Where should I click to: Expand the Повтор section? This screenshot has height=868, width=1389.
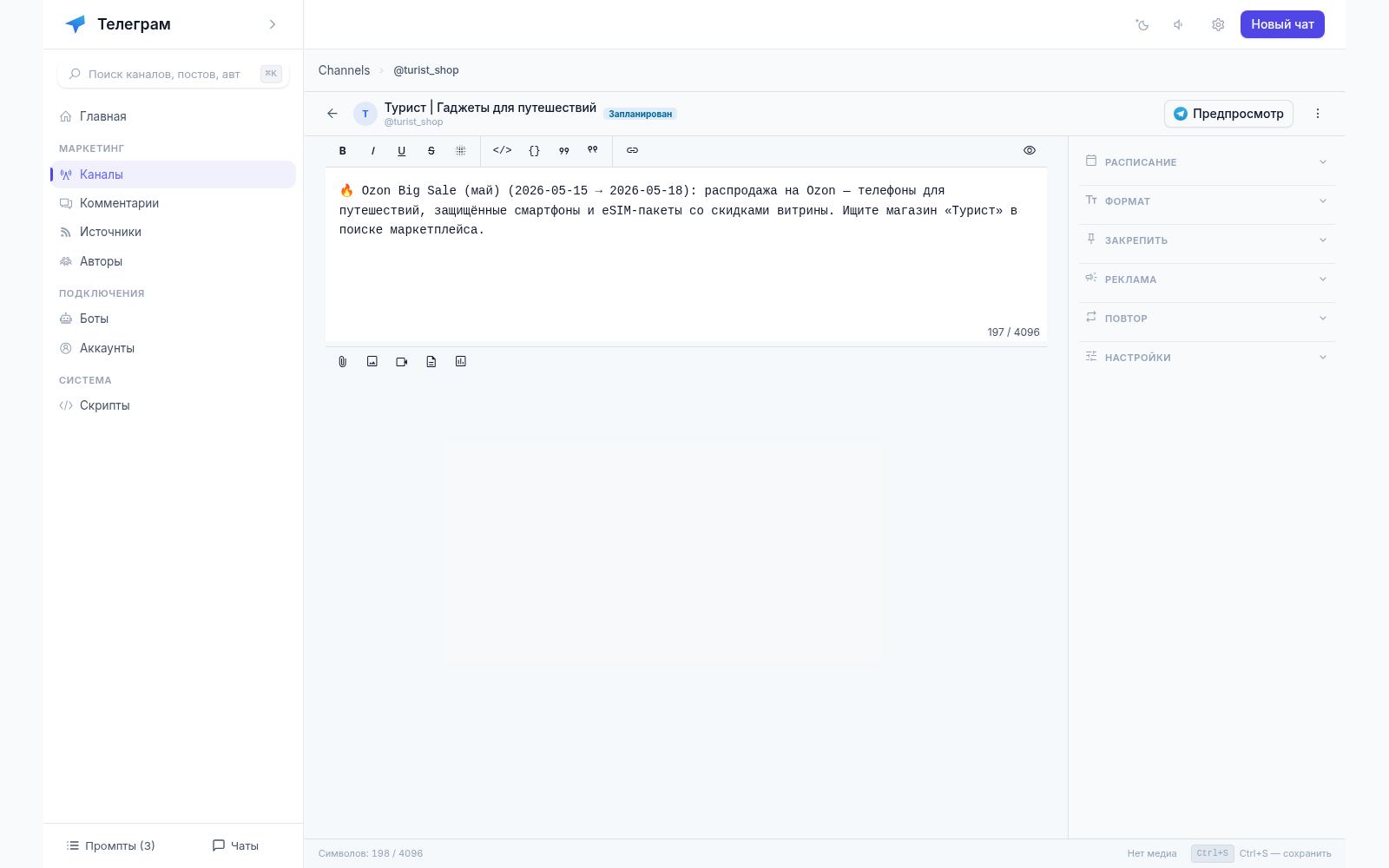[x=1207, y=319]
